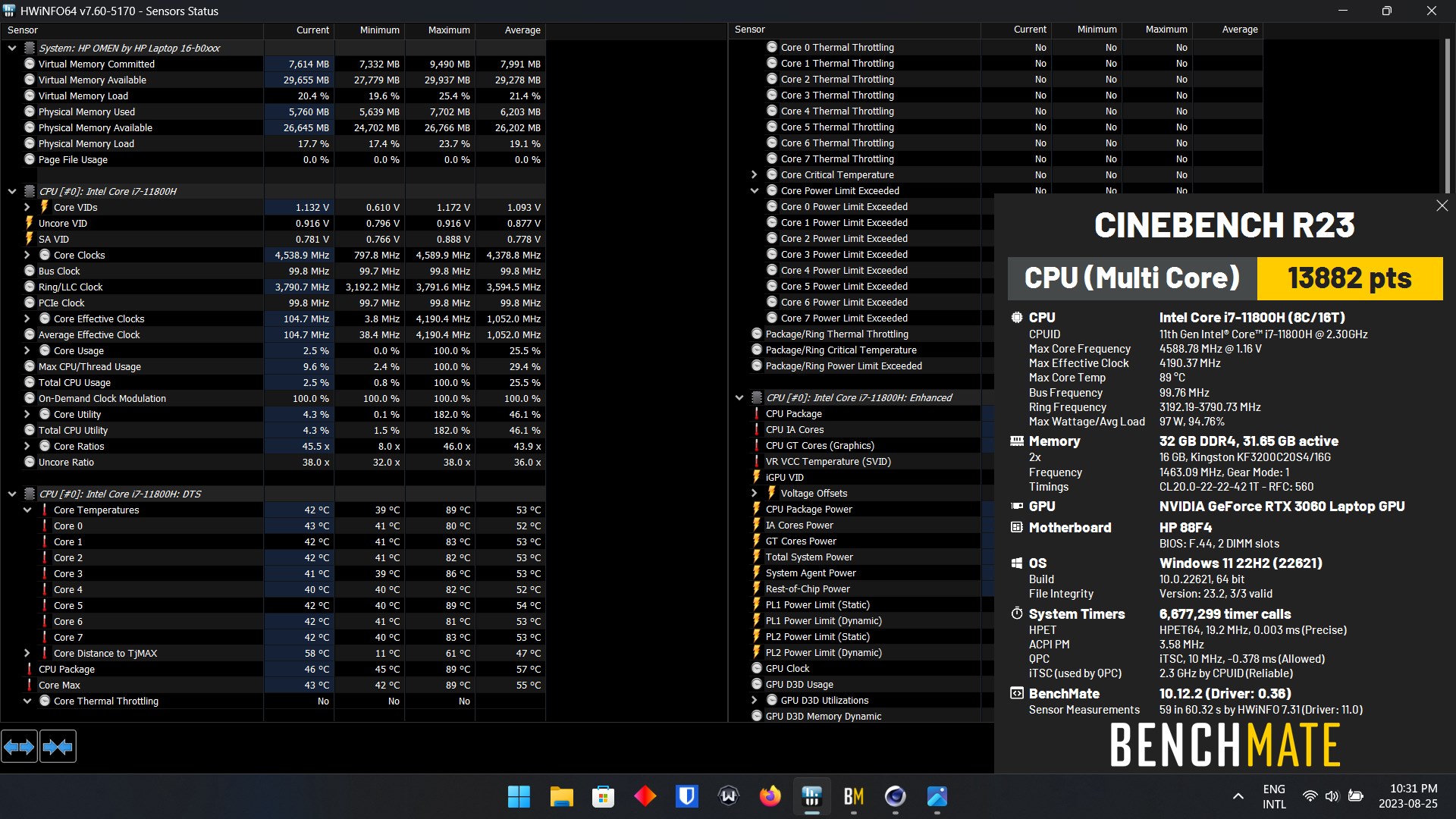Expand the Core Clocks row
Viewport: 1456px width, 819px height.
pos(27,255)
